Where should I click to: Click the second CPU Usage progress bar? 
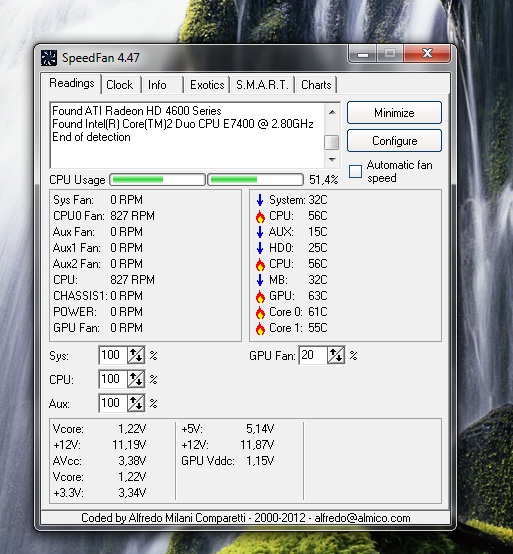pyautogui.click(x=255, y=180)
